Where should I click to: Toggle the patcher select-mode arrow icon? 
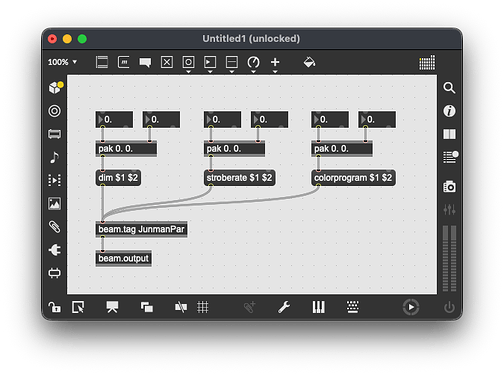[x=78, y=307]
